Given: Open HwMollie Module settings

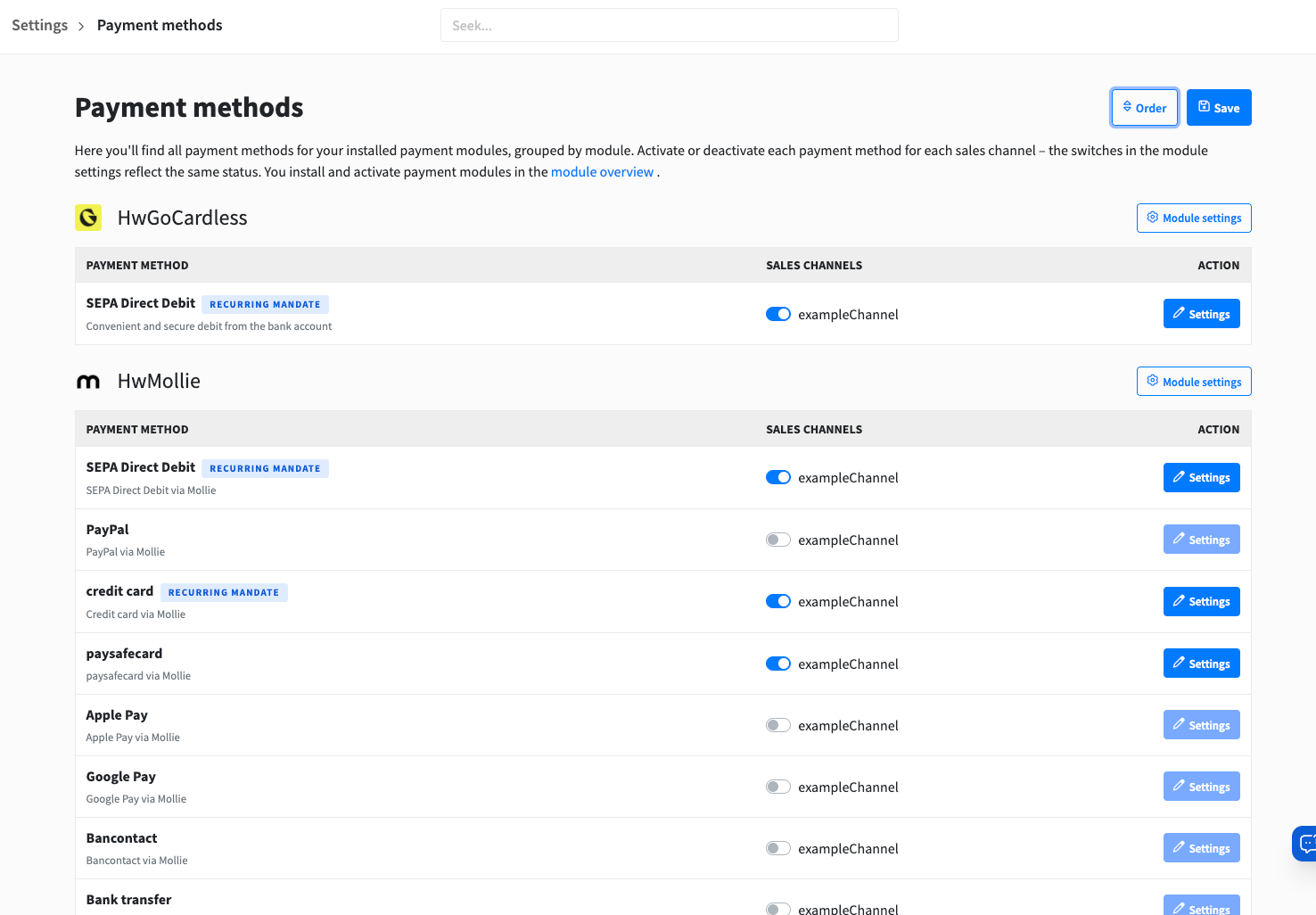Looking at the screenshot, I should [x=1194, y=382].
